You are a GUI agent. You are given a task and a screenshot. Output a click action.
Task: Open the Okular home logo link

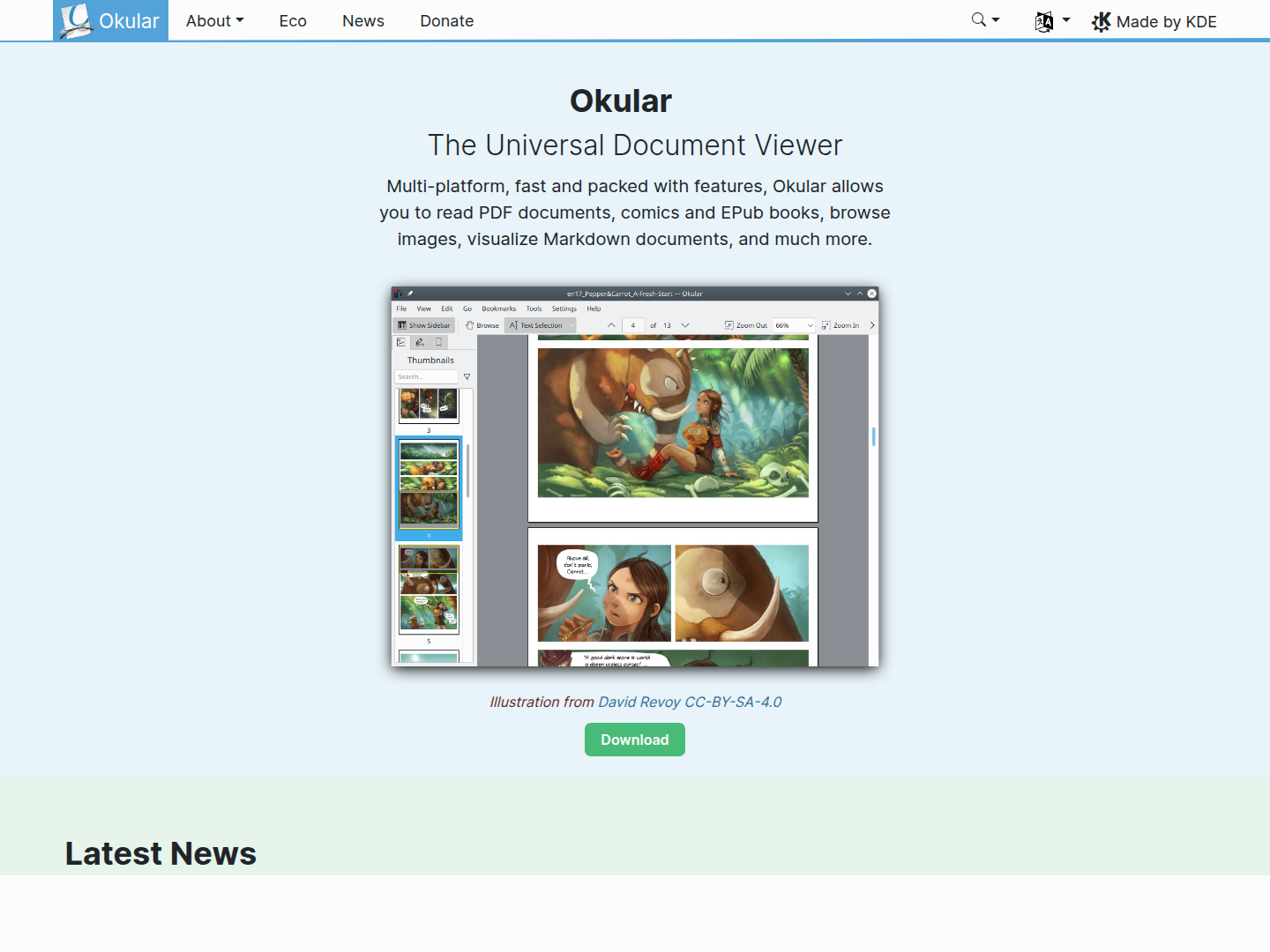[x=110, y=20]
